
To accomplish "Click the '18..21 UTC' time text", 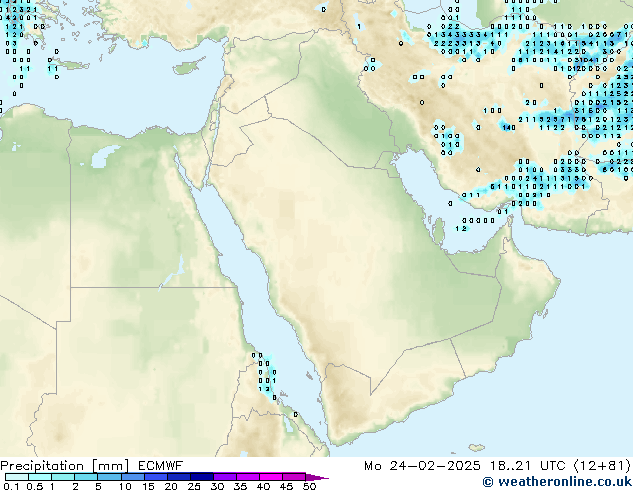I will [x=527, y=466].
